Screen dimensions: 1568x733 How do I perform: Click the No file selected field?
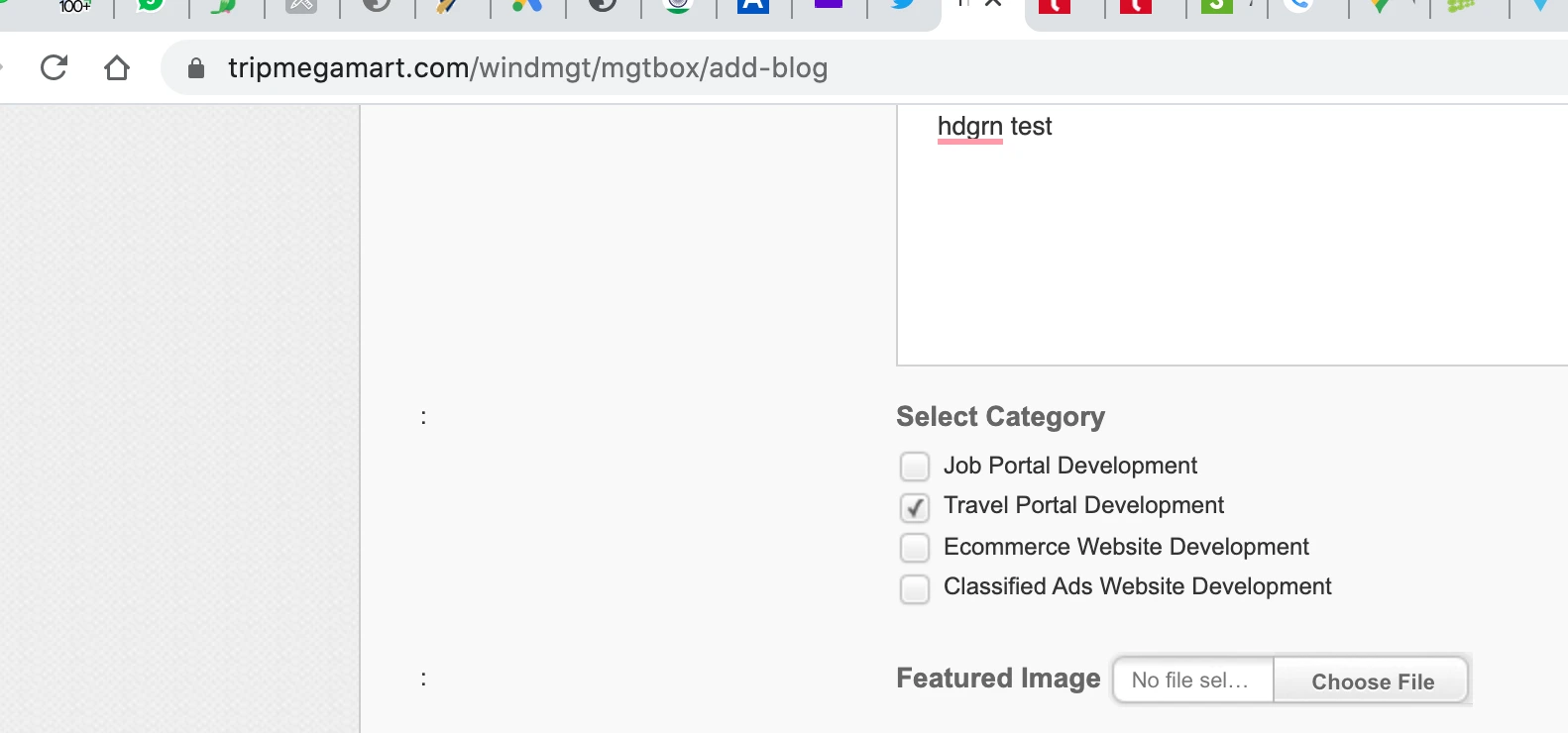pyautogui.click(x=1193, y=681)
